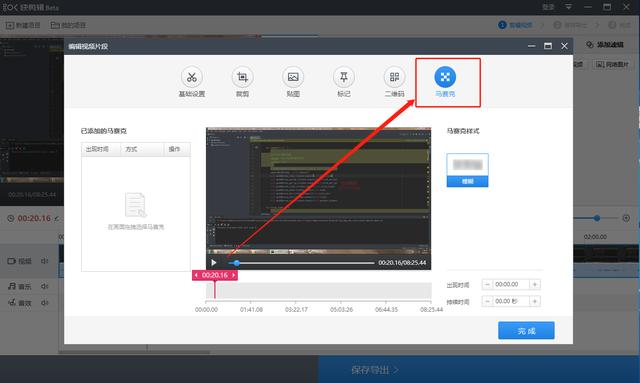Open the title bar dropdown arrow menu
Image resolution: width=640 pixels, height=383 pixels.
568,7
